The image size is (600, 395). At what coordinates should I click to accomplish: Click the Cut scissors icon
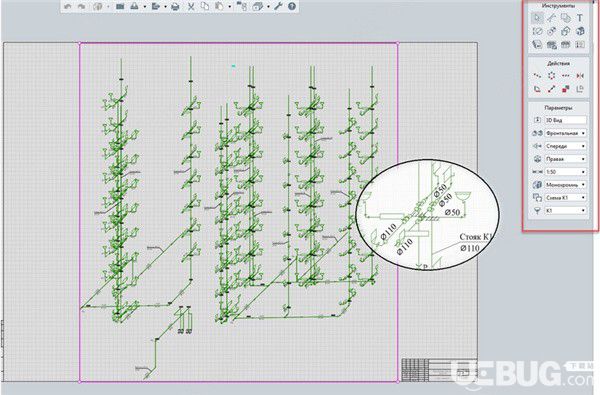tap(191, 7)
